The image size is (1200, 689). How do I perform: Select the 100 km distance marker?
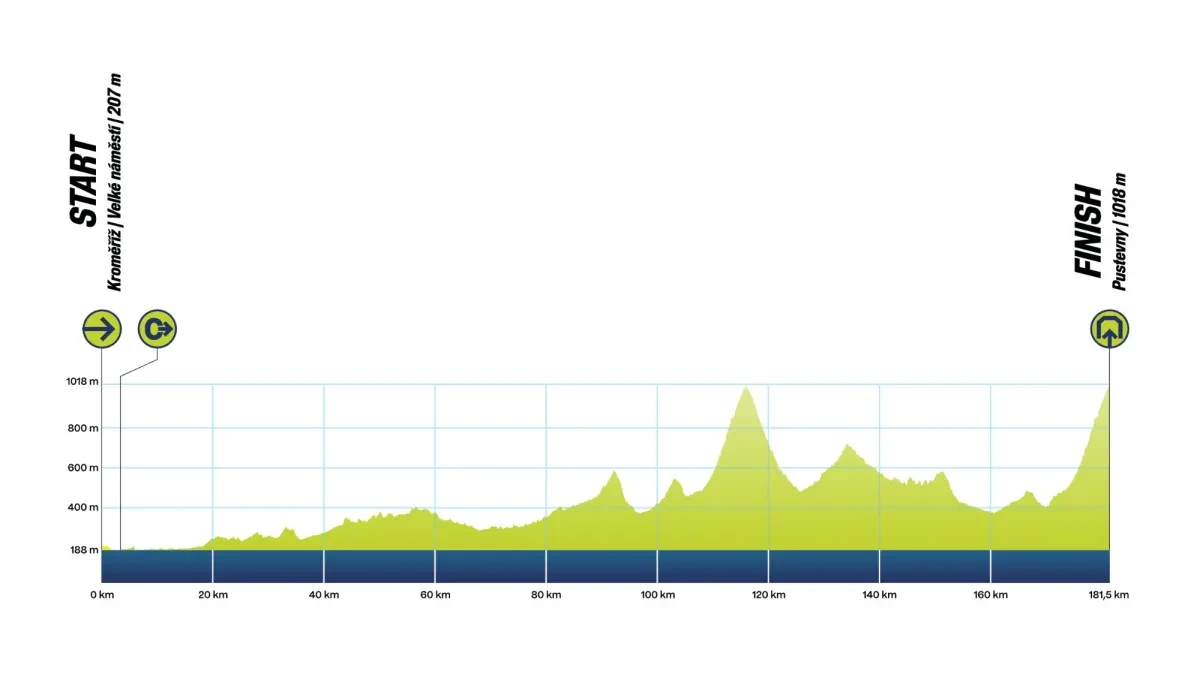click(656, 595)
